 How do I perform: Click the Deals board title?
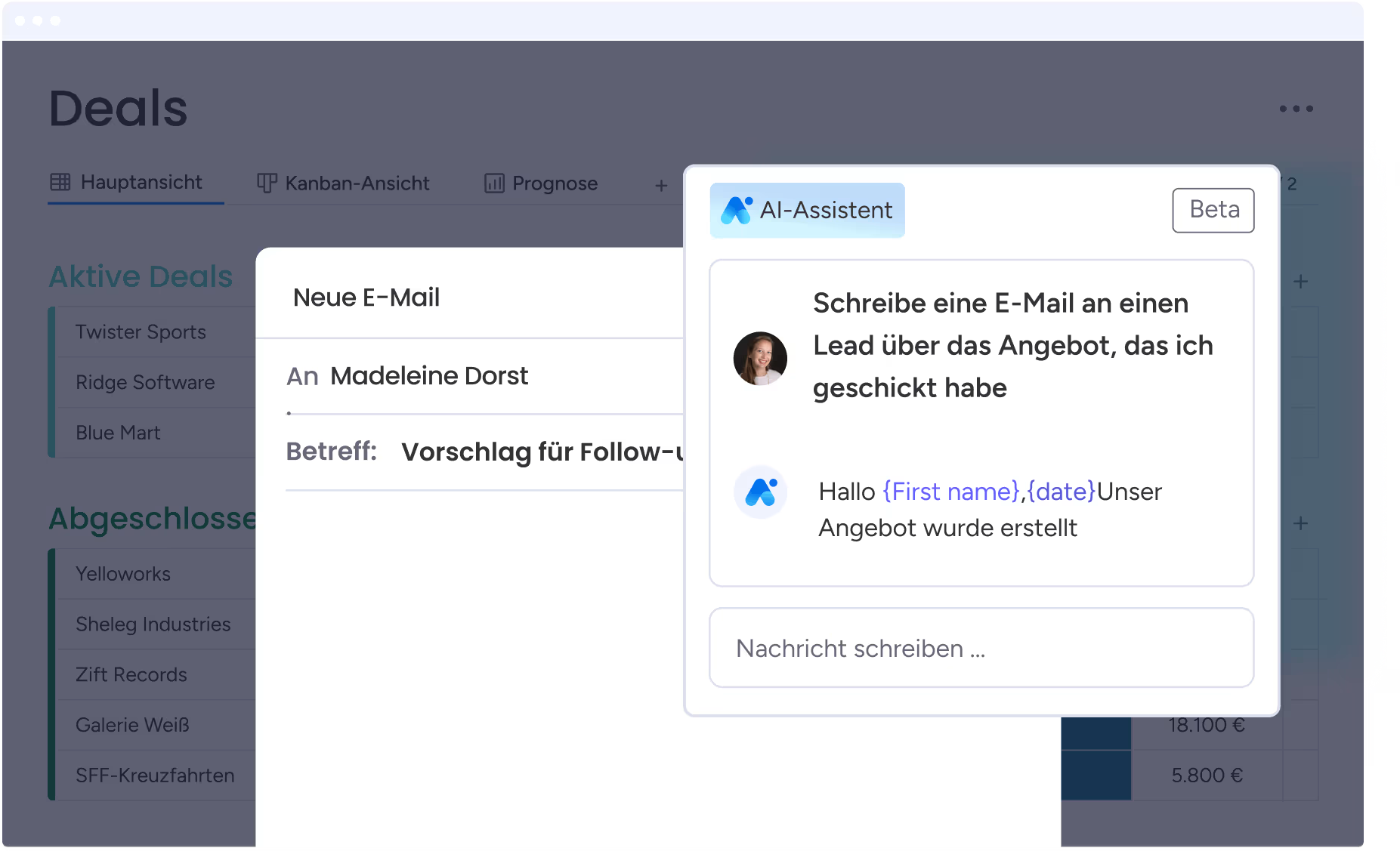point(119,108)
